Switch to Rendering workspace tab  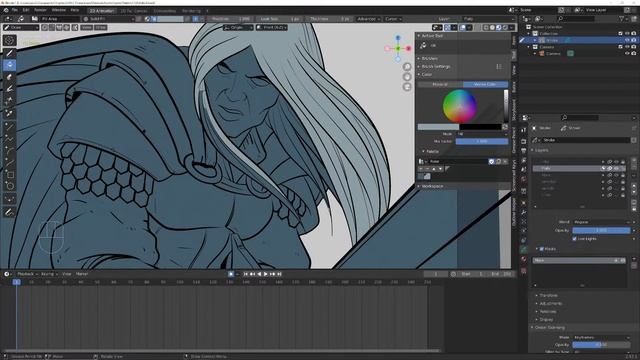tap(191, 11)
